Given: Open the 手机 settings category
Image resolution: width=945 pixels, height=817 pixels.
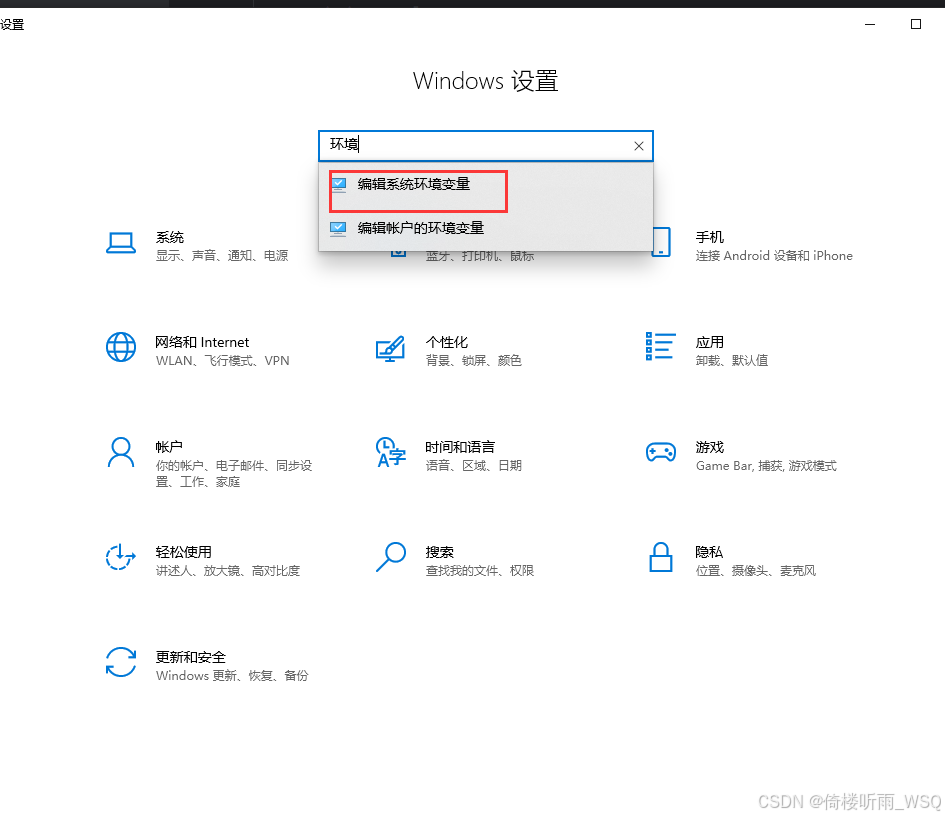Looking at the screenshot, I should point(752,246).
